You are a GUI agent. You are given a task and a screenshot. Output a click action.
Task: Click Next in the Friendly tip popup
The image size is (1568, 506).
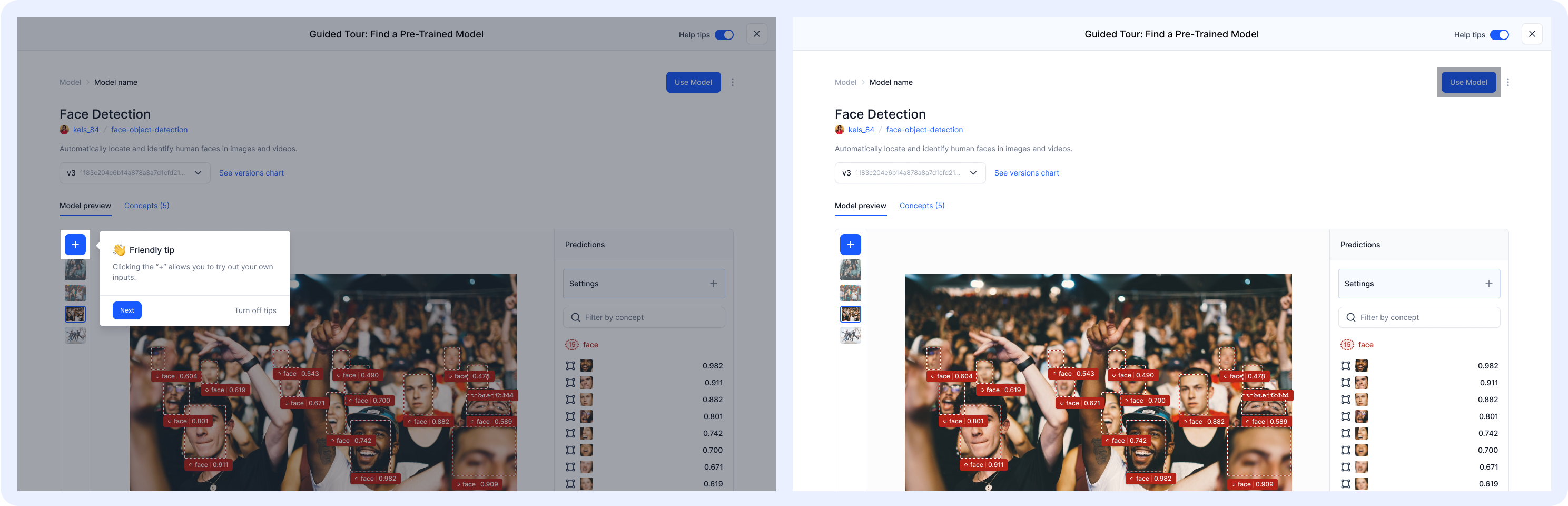(127, 310)
